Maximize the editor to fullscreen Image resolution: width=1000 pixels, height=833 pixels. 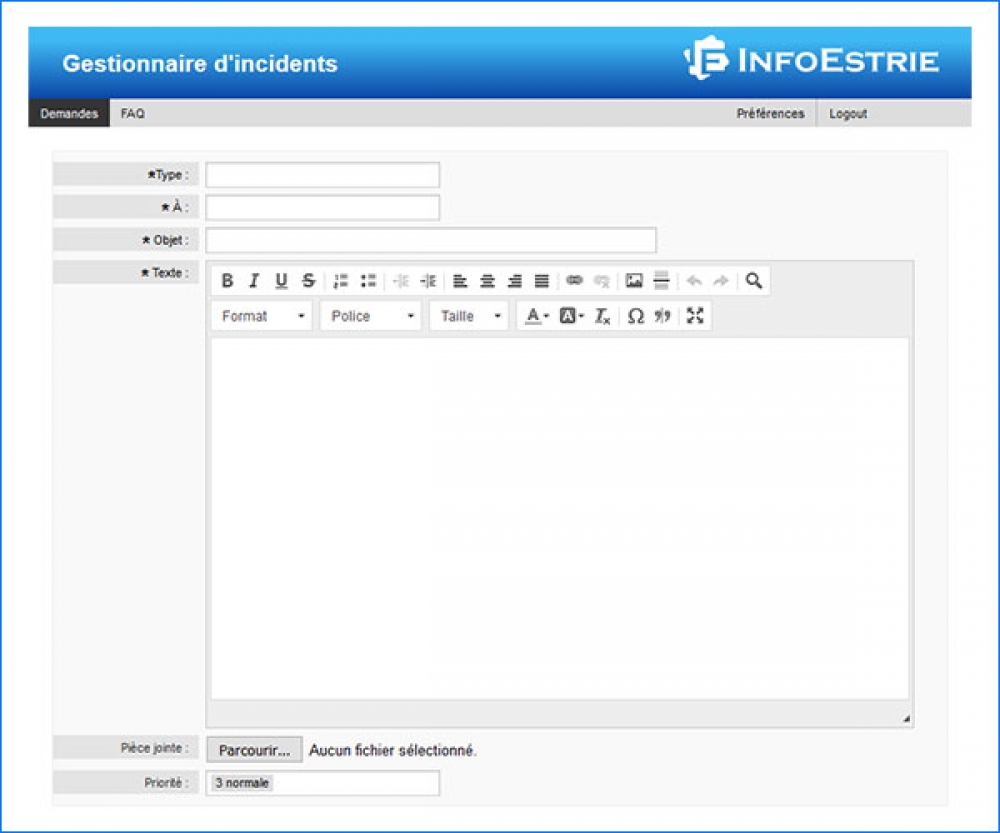695,315
